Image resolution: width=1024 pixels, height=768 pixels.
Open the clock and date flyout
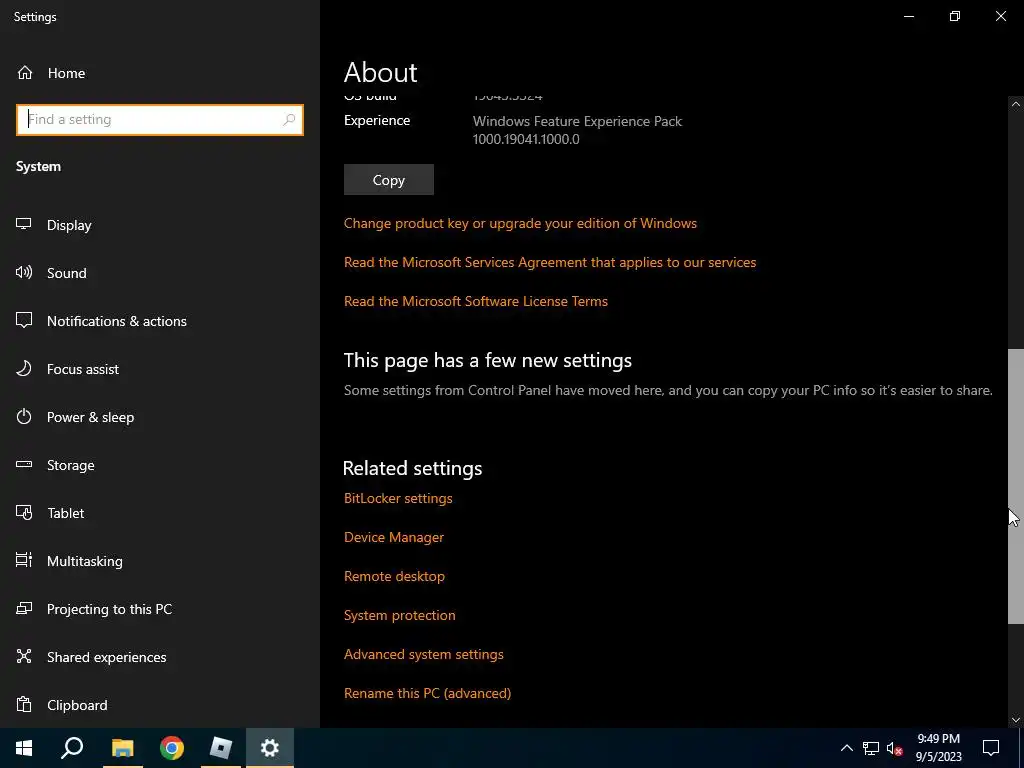[x=938, y=748]
